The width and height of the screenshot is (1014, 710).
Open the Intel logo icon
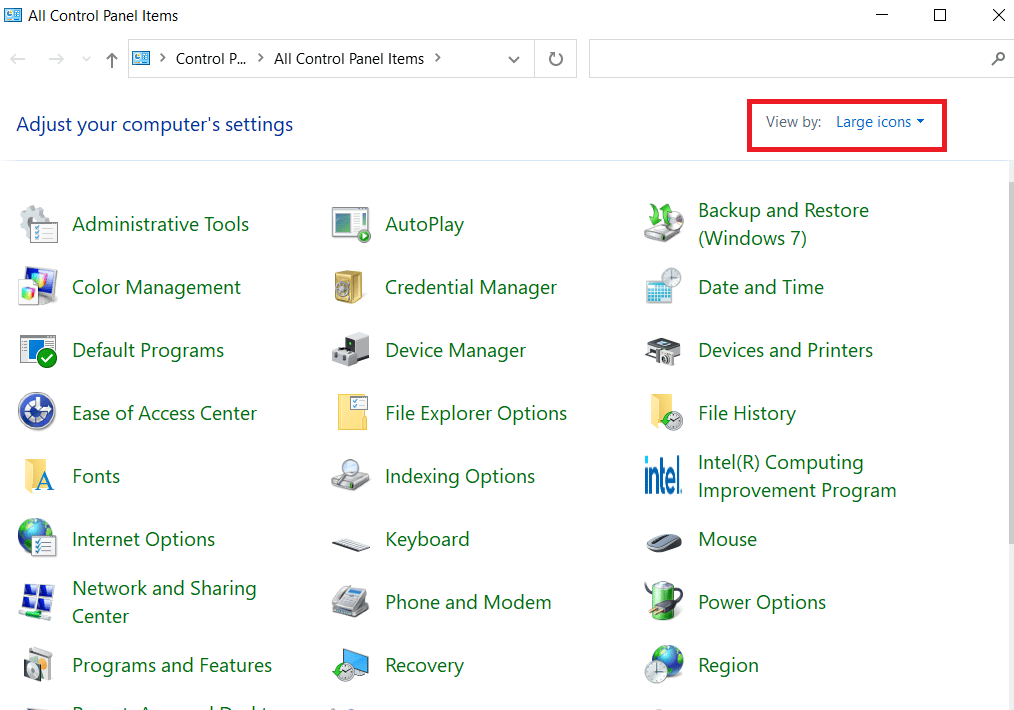(663, 475)
